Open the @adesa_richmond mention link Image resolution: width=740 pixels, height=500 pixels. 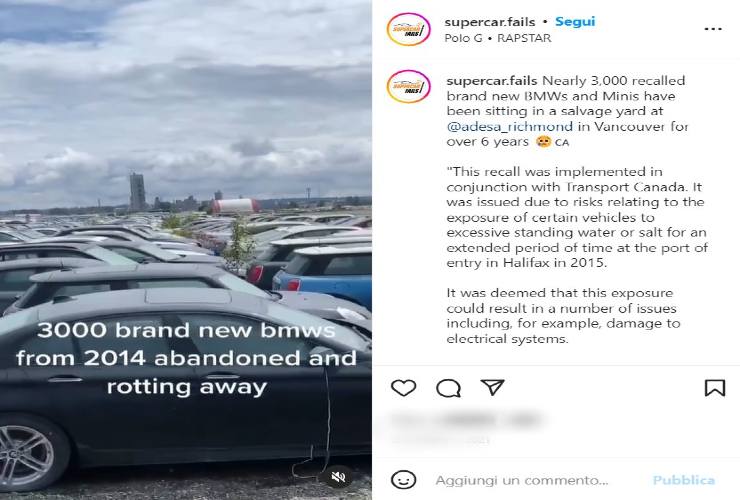pos(509,127)
